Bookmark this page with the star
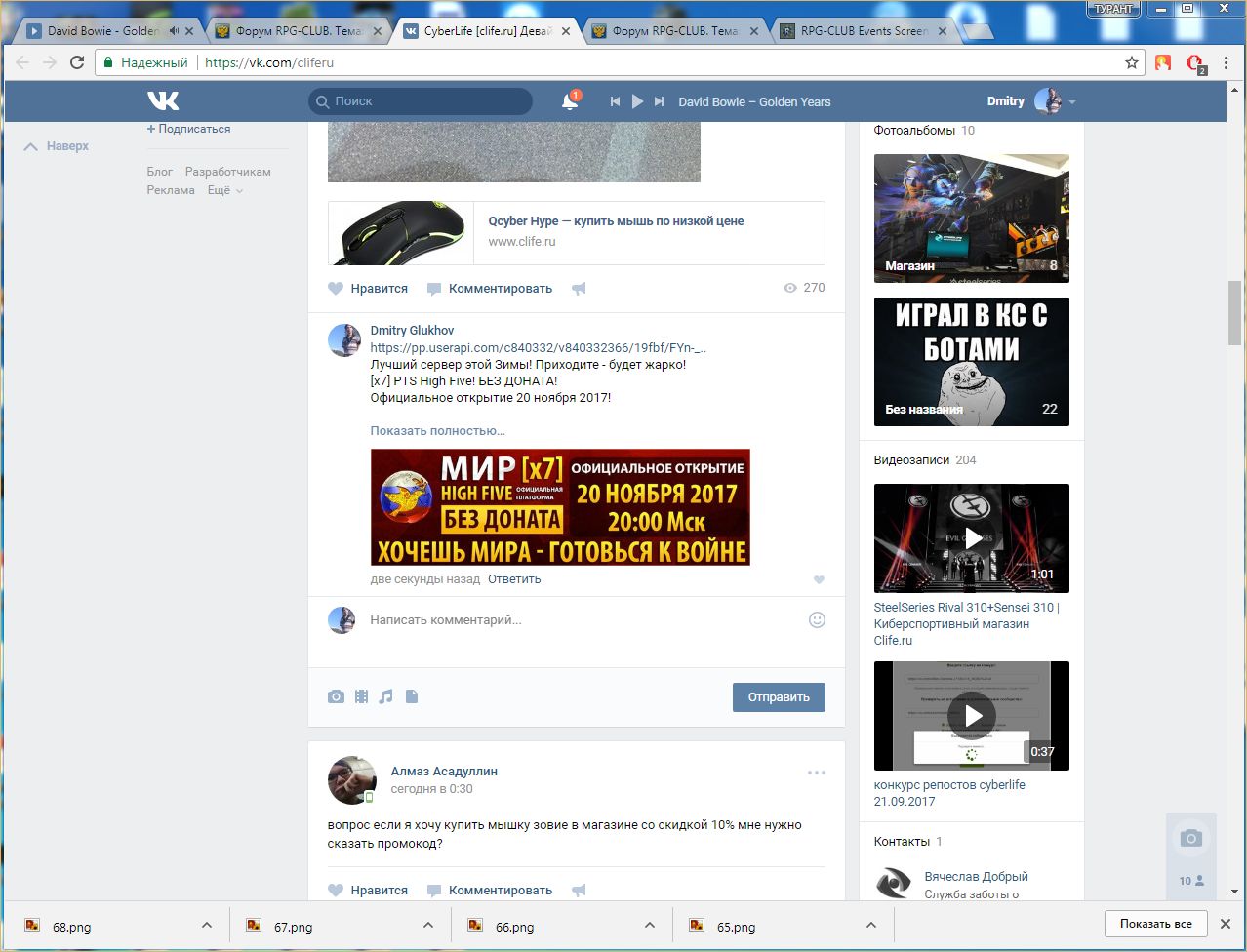This screenshot has height=952, width=1247. coord(1132,62)
